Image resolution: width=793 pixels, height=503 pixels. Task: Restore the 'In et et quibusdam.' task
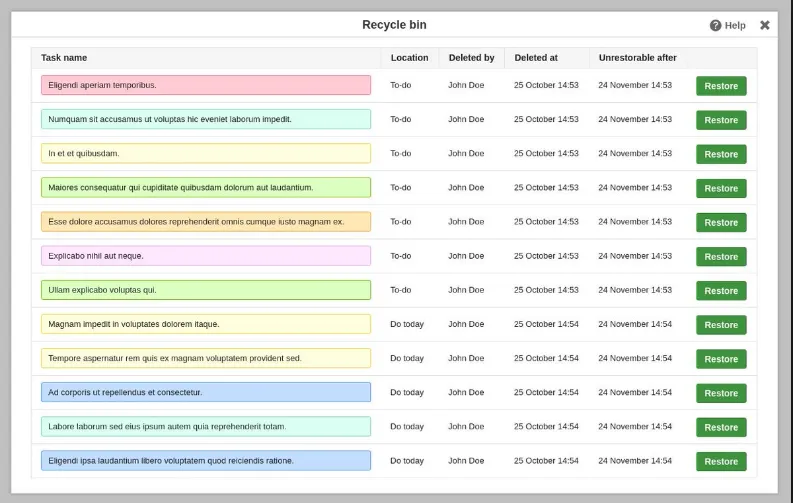click(x=721, y=154)
